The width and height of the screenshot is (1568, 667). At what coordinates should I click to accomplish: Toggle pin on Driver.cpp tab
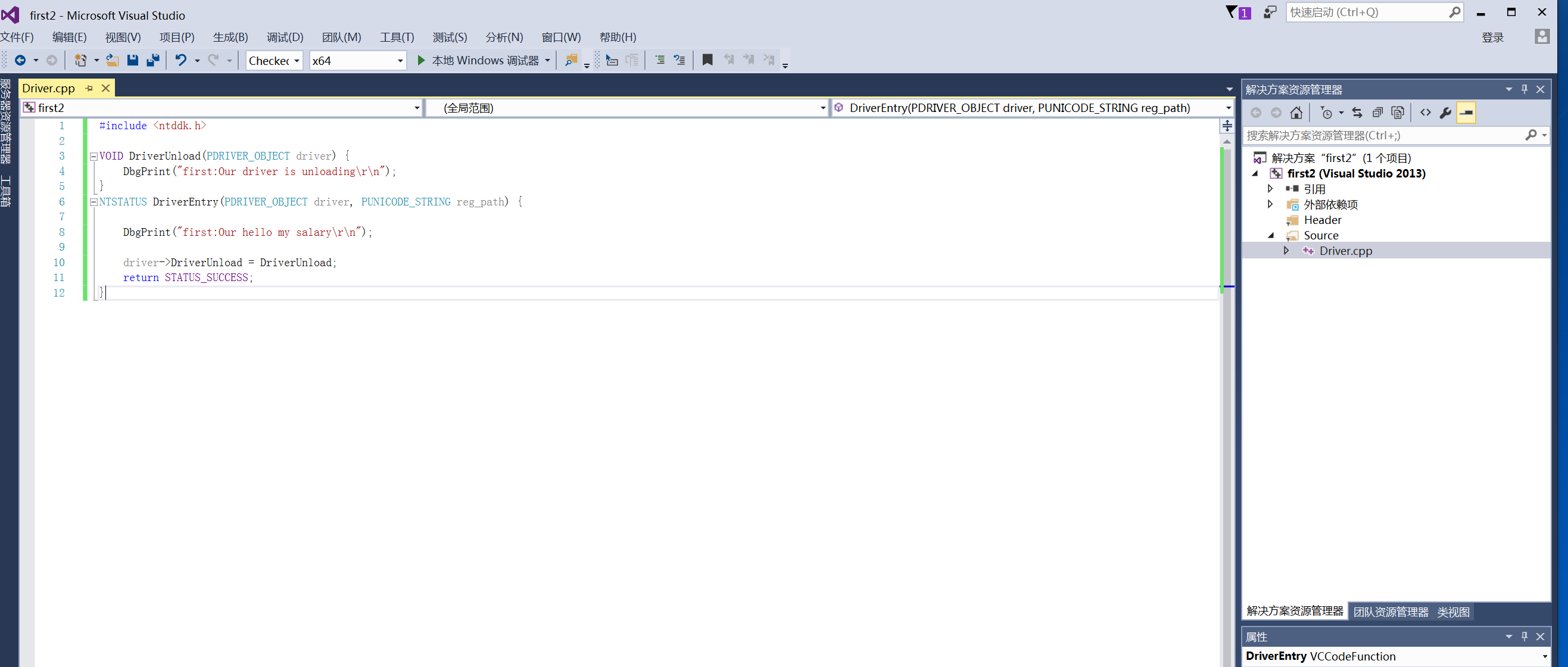[x=89, y=88]
